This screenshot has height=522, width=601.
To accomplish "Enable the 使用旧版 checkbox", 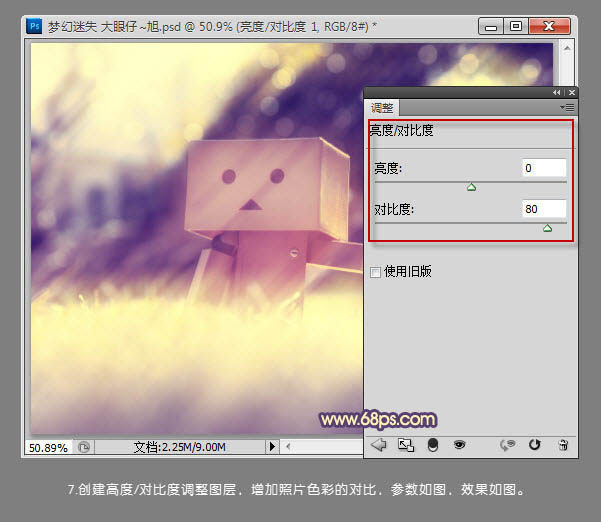I will coord(376,272).
